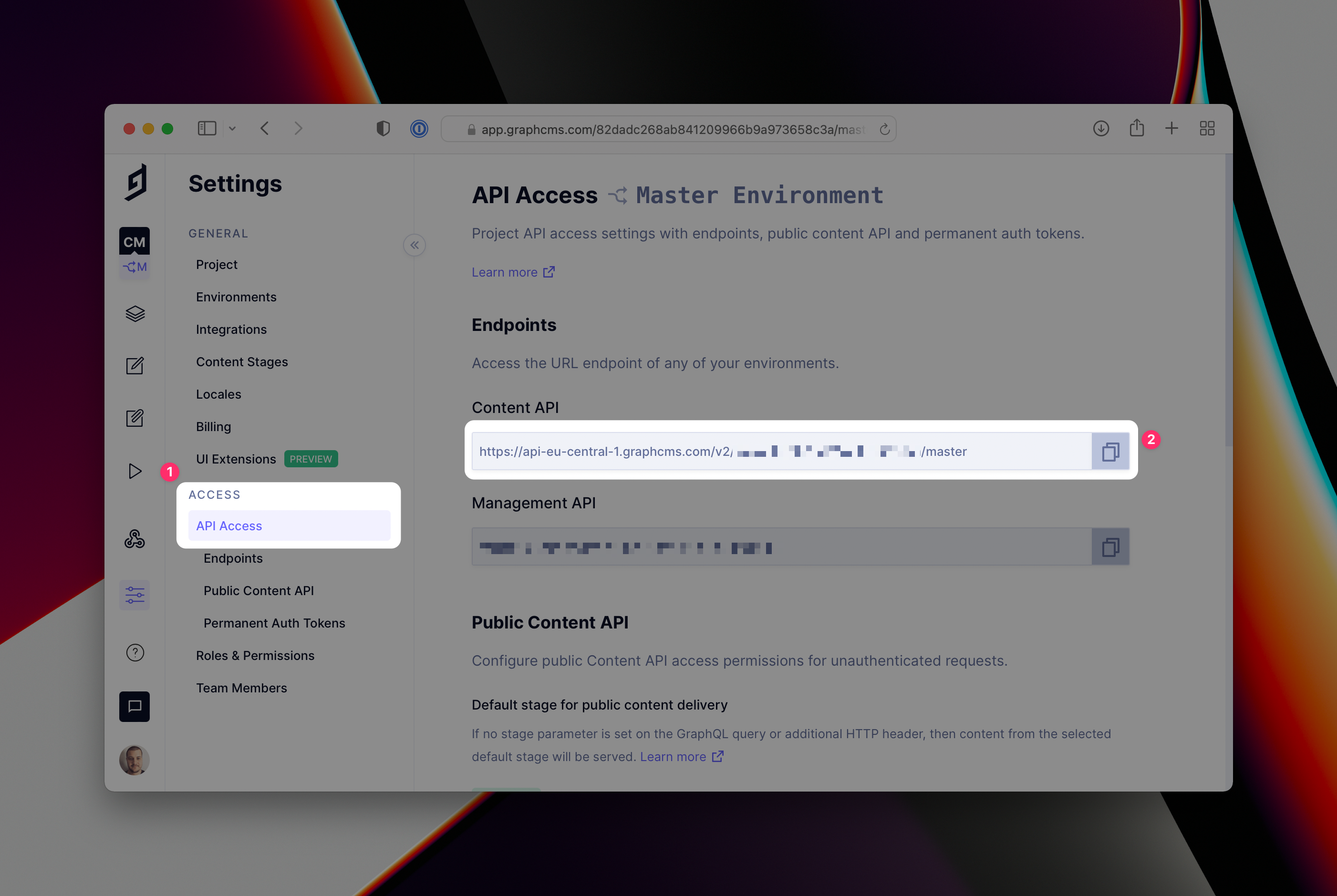Open the Schema layers icon
1337x896 pixels.
(135, 314)
